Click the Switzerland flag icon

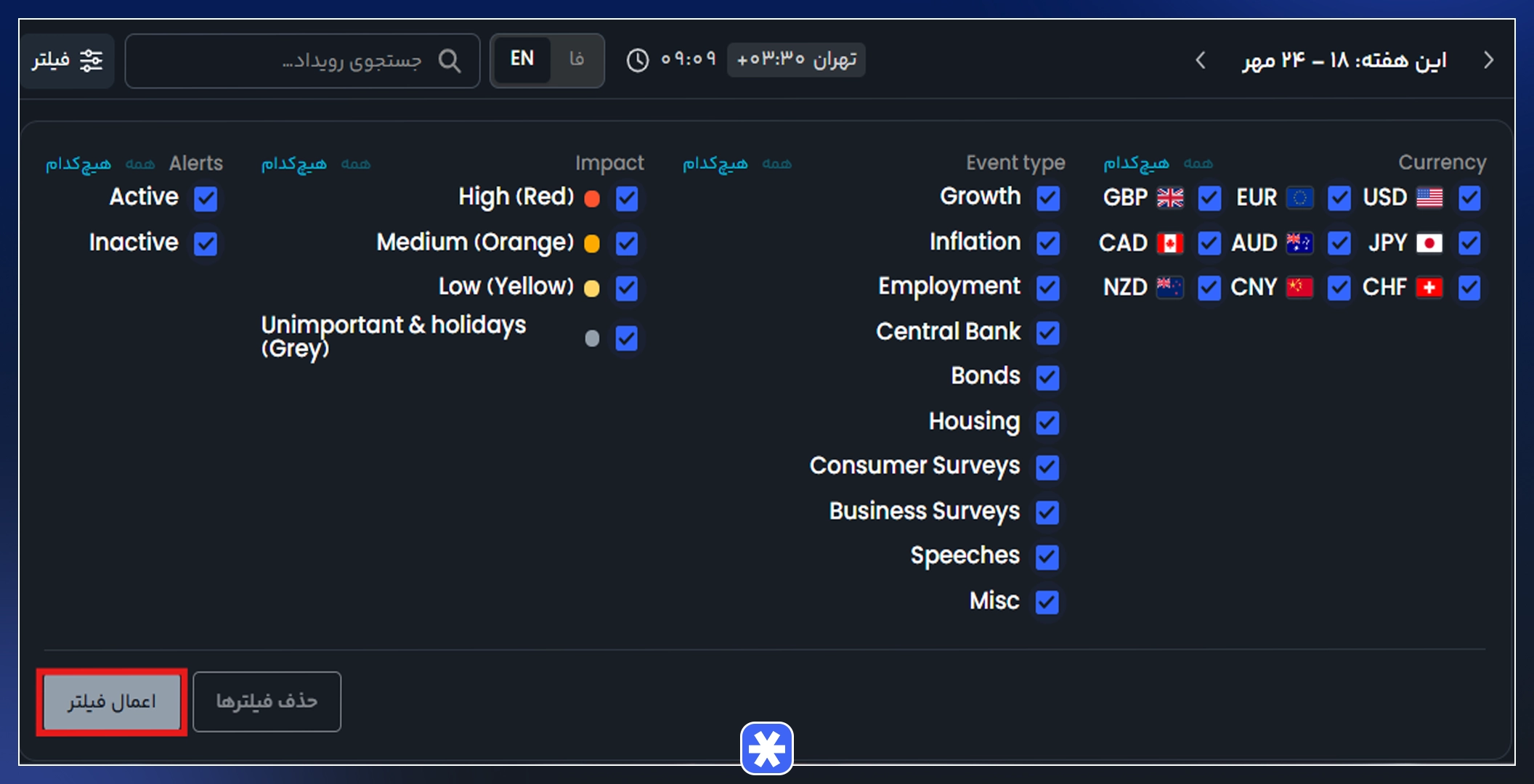(1429, 287)
